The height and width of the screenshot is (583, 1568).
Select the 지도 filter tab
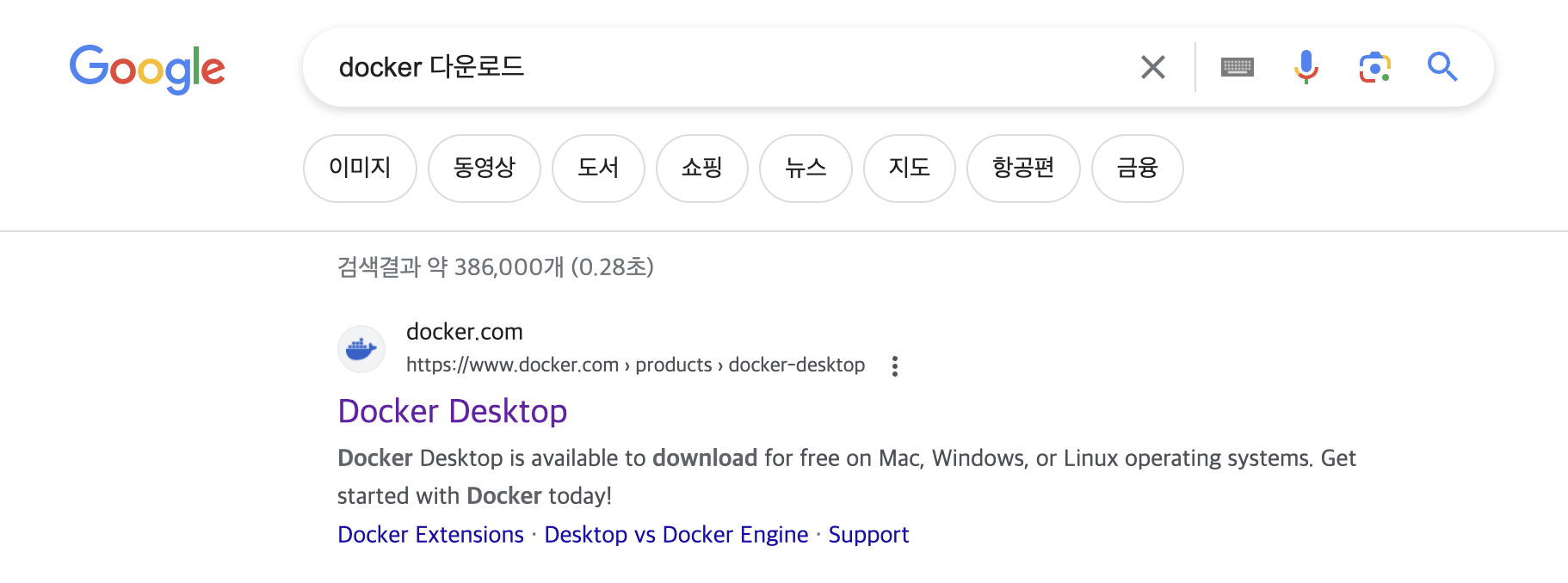coord(910,169)
